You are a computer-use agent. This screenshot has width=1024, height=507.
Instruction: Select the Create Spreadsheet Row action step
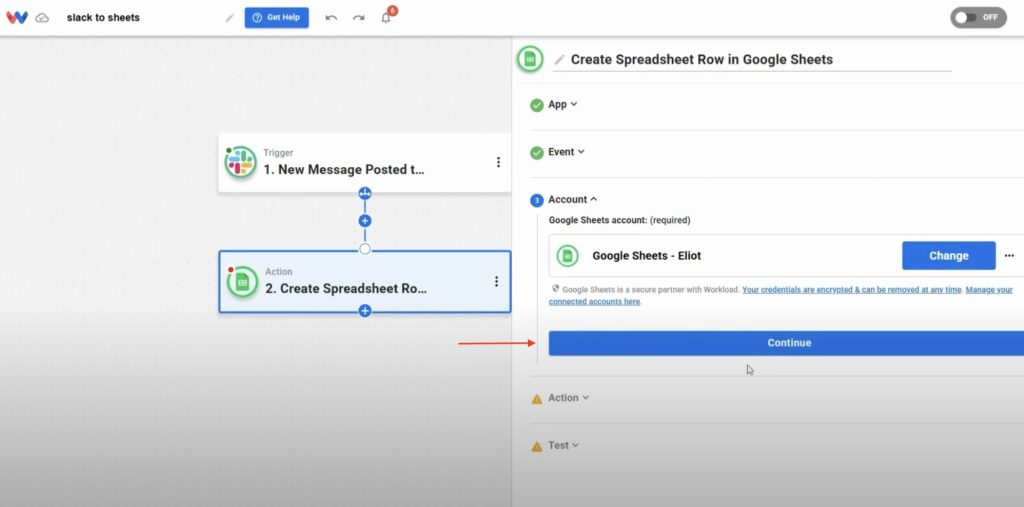coord(364,282)
